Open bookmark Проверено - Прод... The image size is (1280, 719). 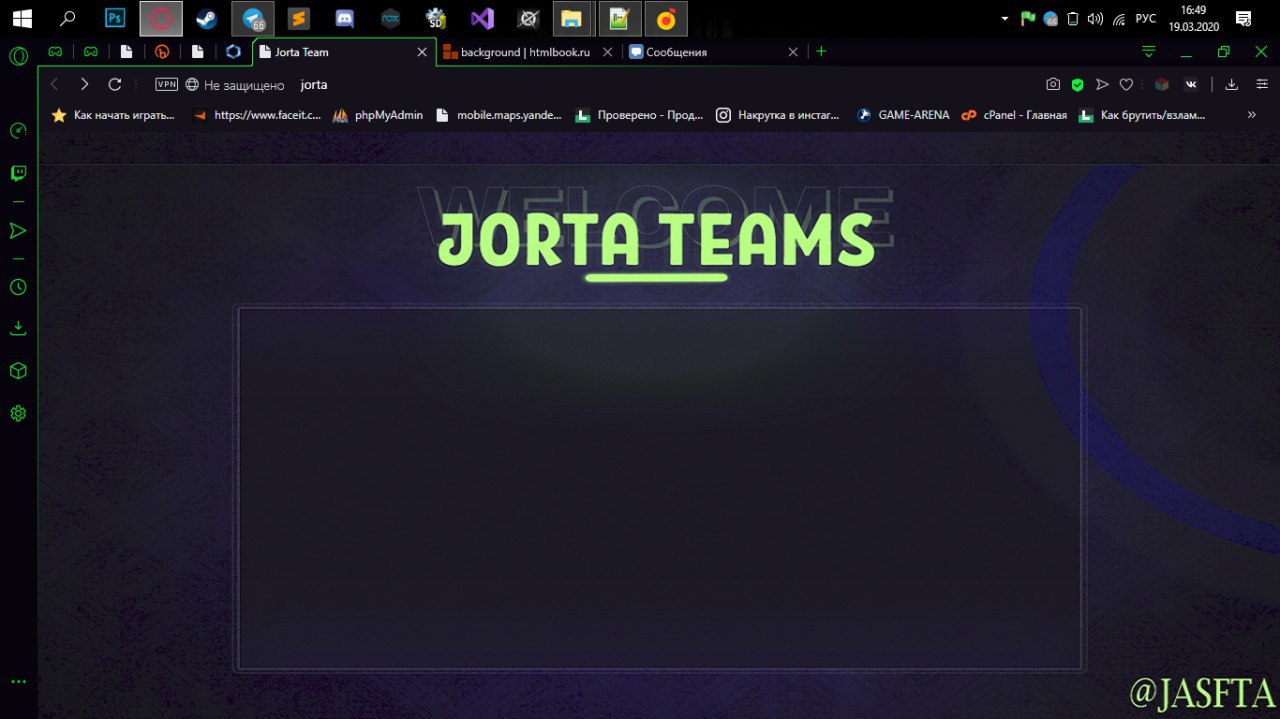639,115
